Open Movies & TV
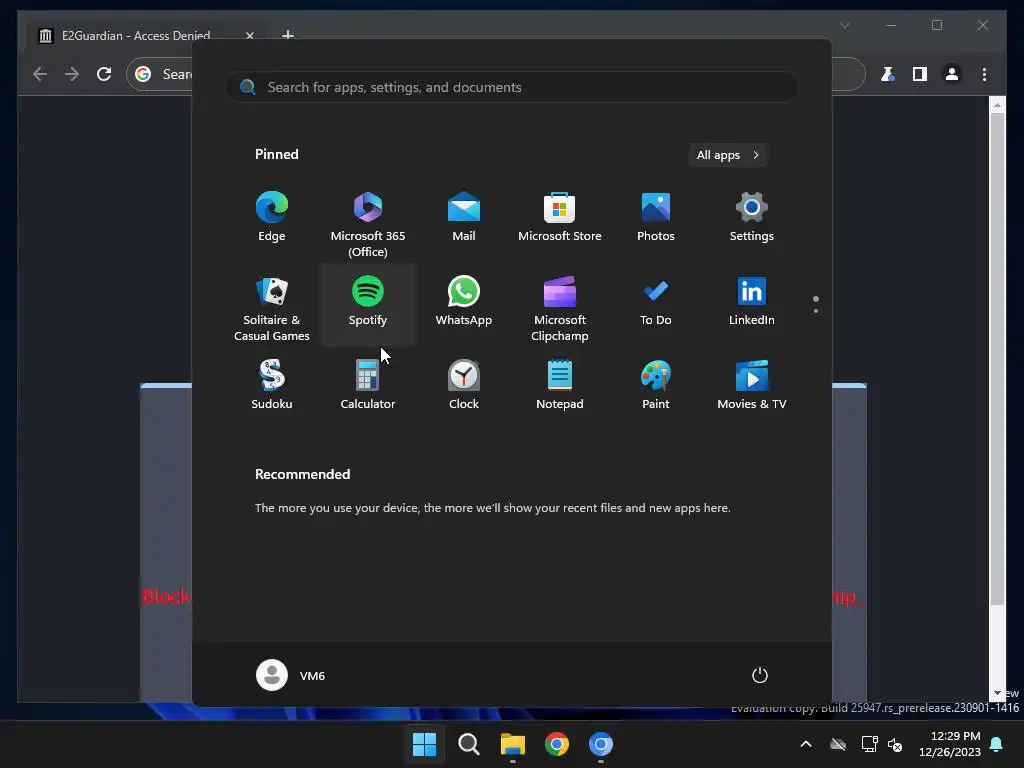Viewport: 1024px width, 768px height. tap(752, 385)
